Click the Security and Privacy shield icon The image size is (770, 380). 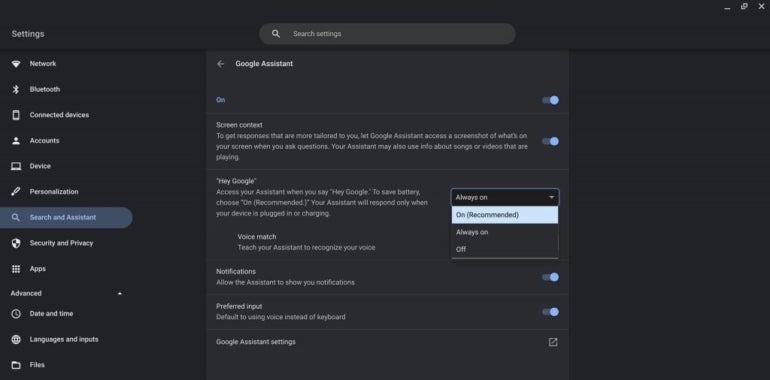pos(16,243)
